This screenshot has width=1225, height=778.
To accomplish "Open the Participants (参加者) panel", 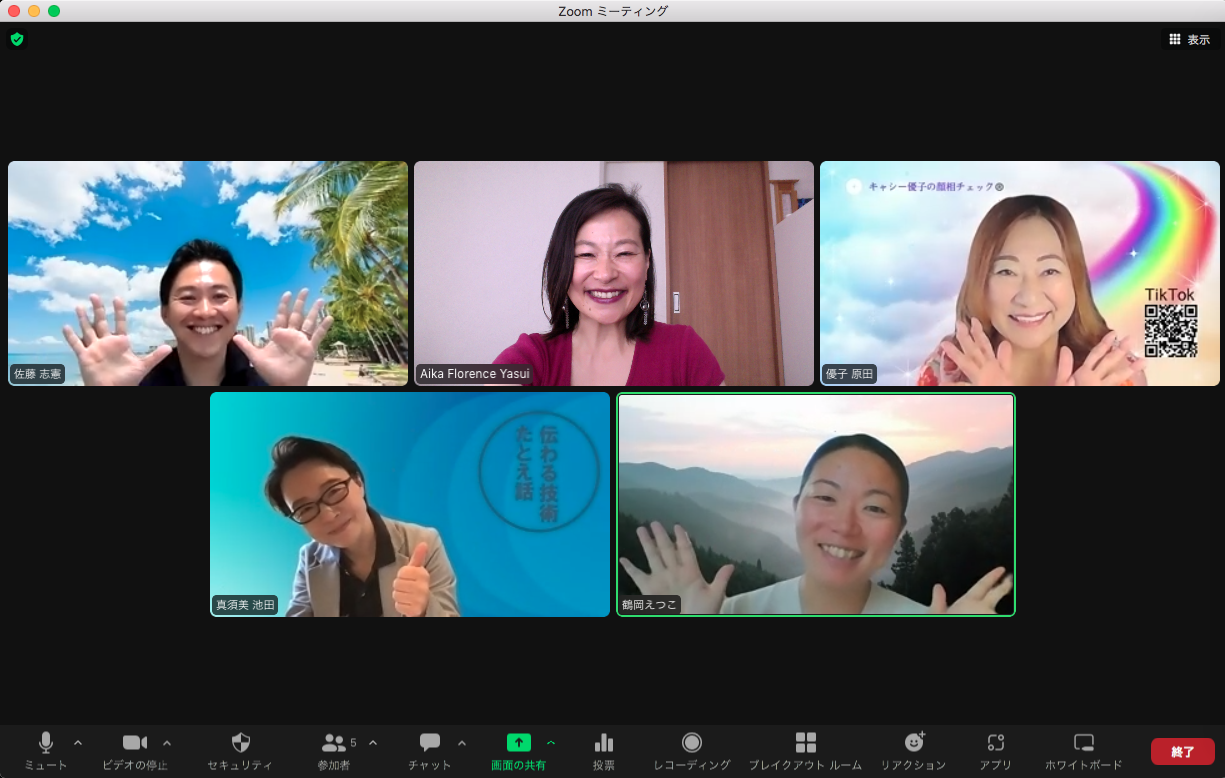I will tap(334, 743).
